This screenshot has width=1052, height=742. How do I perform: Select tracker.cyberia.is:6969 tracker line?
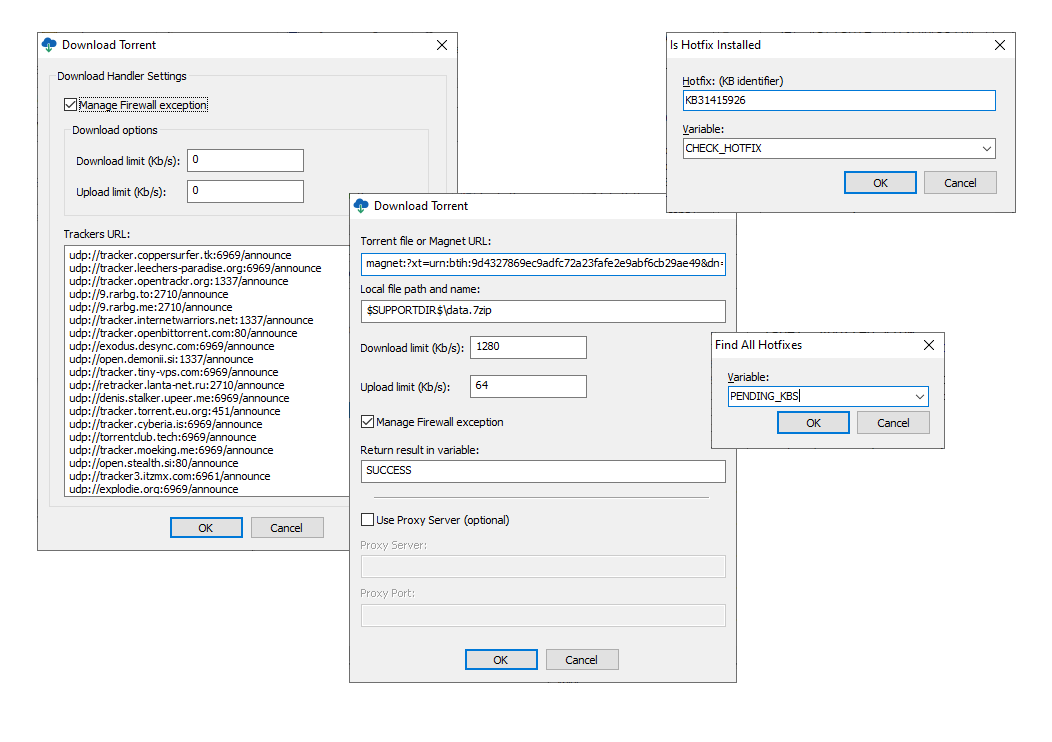click(166, 424)
